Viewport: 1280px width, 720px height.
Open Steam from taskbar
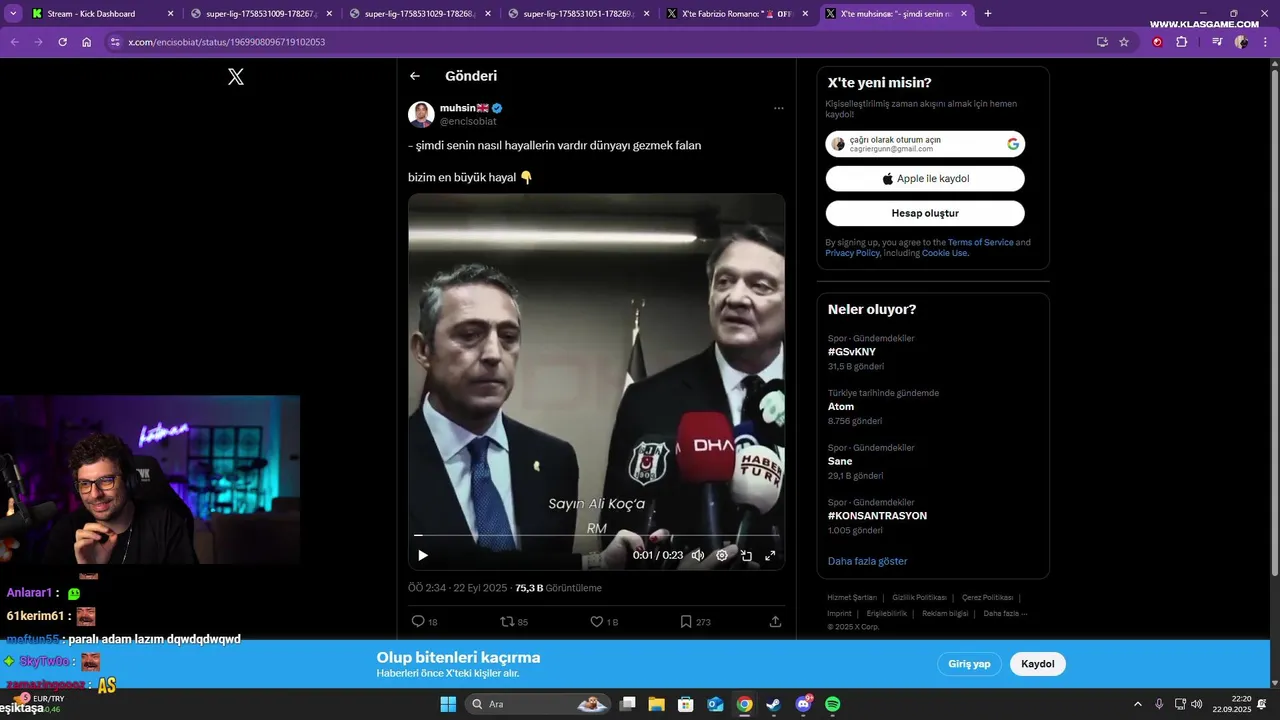pos(774,704)
